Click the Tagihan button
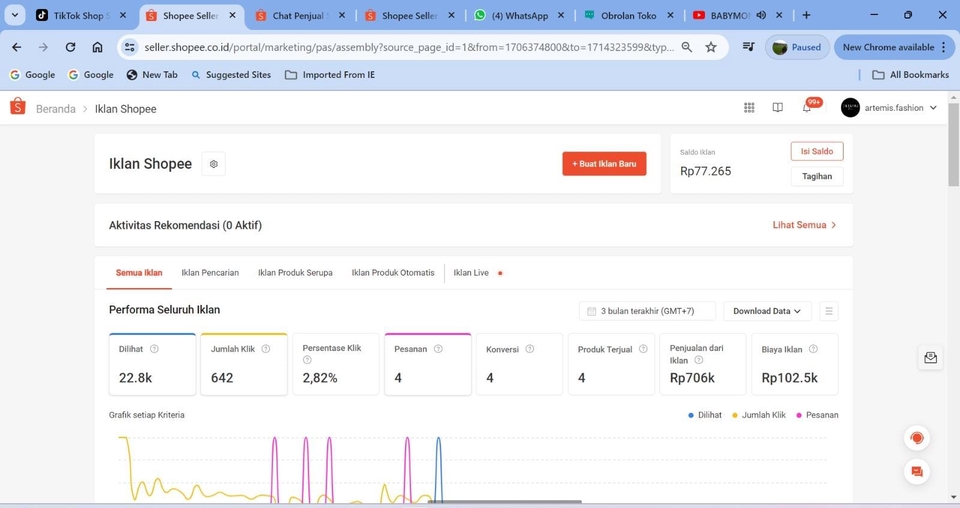The image size is (960, 508). [x=817, y=176]
